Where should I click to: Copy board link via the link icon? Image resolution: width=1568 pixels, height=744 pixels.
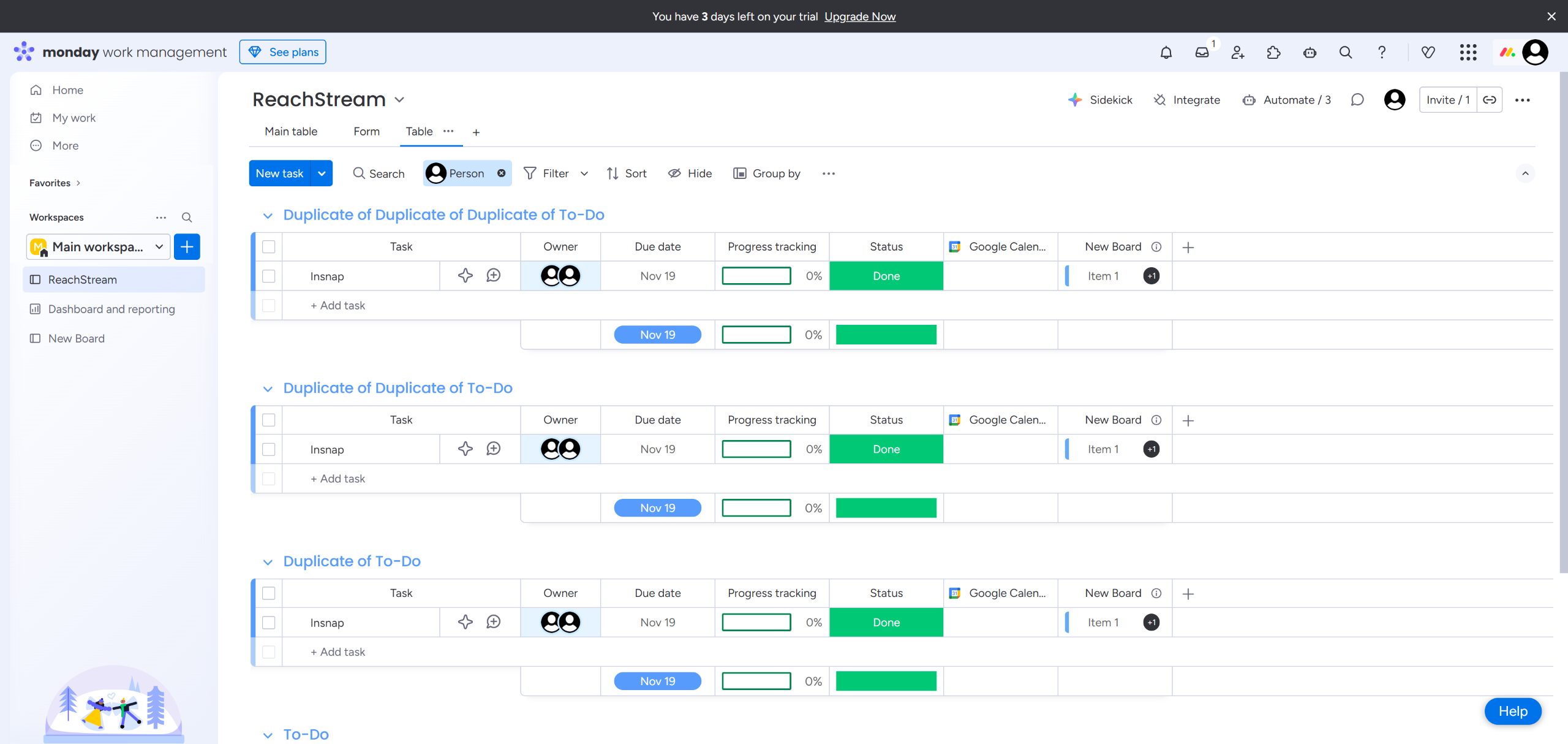coord(1490,100)
